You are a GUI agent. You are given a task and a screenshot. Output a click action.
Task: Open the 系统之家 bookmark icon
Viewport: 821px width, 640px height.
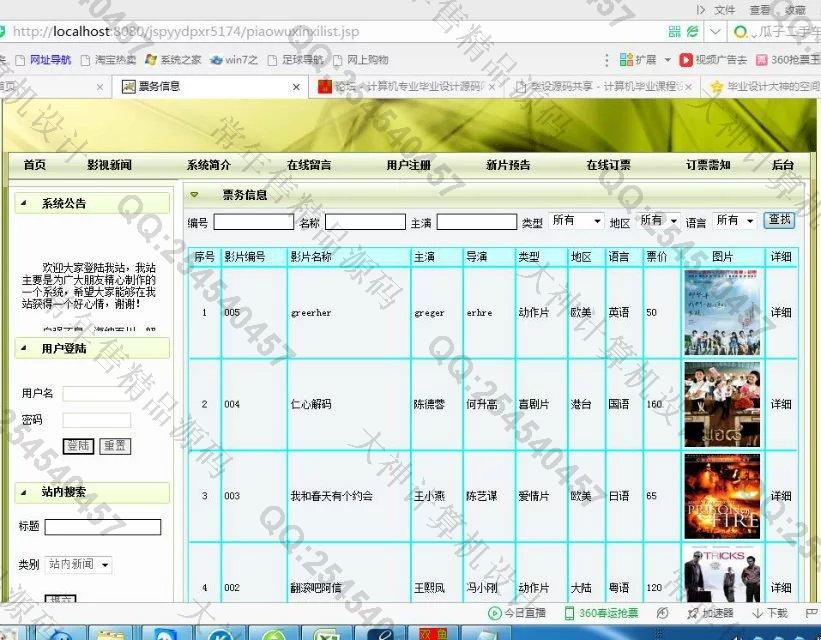[151, 60]
